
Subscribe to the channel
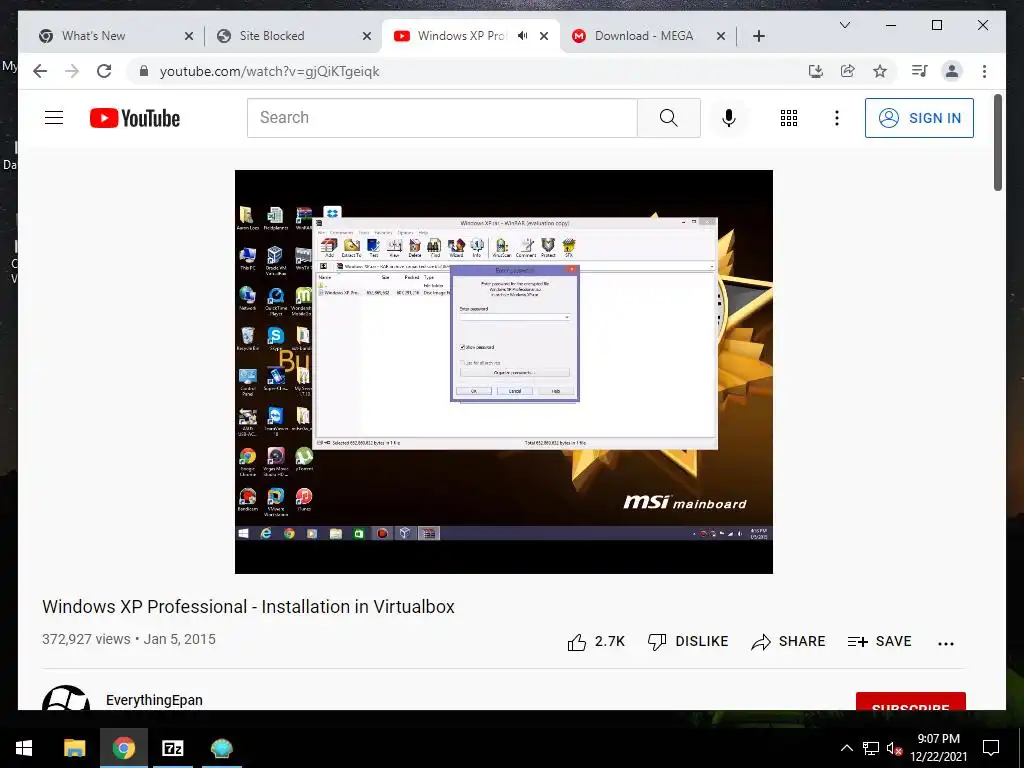(910, 701)
